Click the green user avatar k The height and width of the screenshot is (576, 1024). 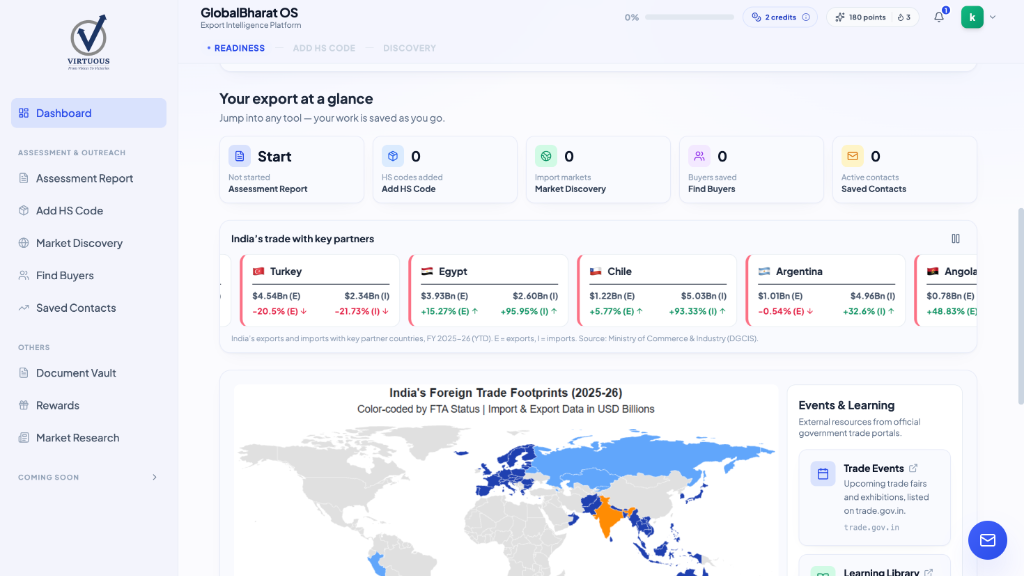coord(972,18)
